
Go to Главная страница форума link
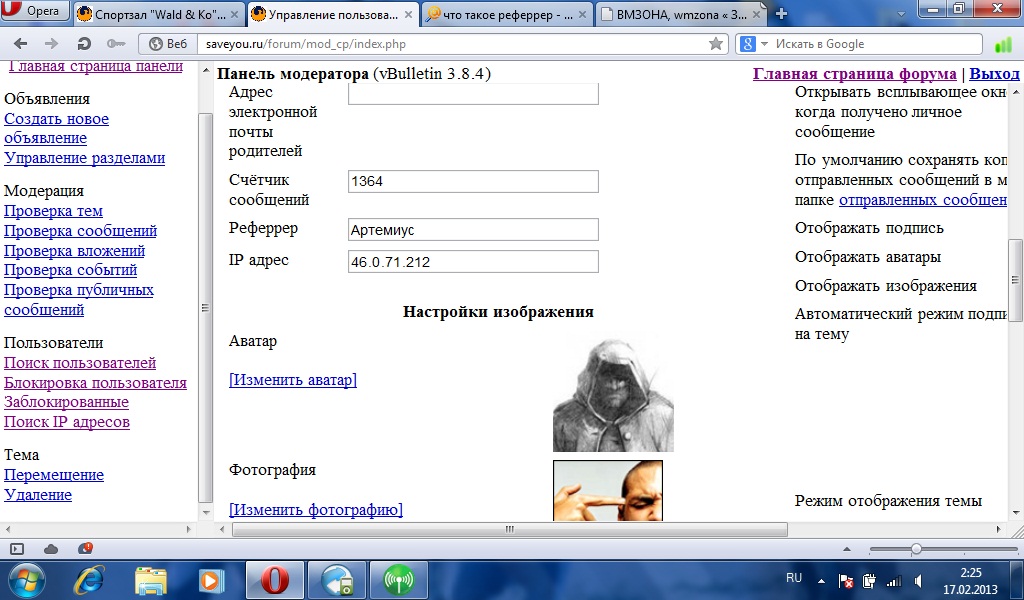[x=854, y=74]
